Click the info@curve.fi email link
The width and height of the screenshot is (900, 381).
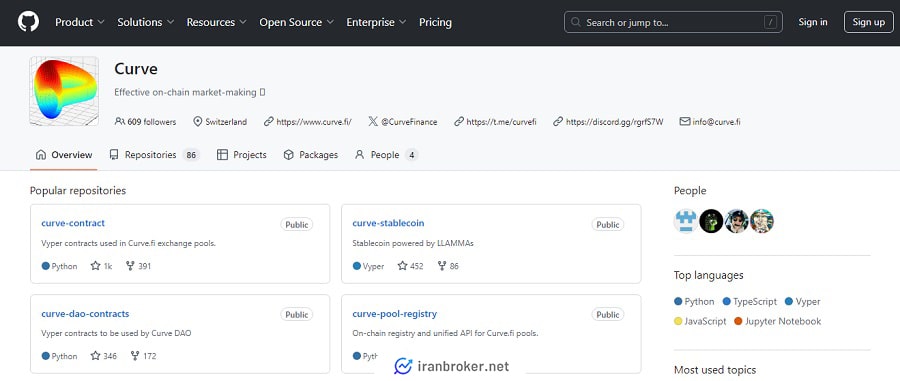tap(716, 122)
